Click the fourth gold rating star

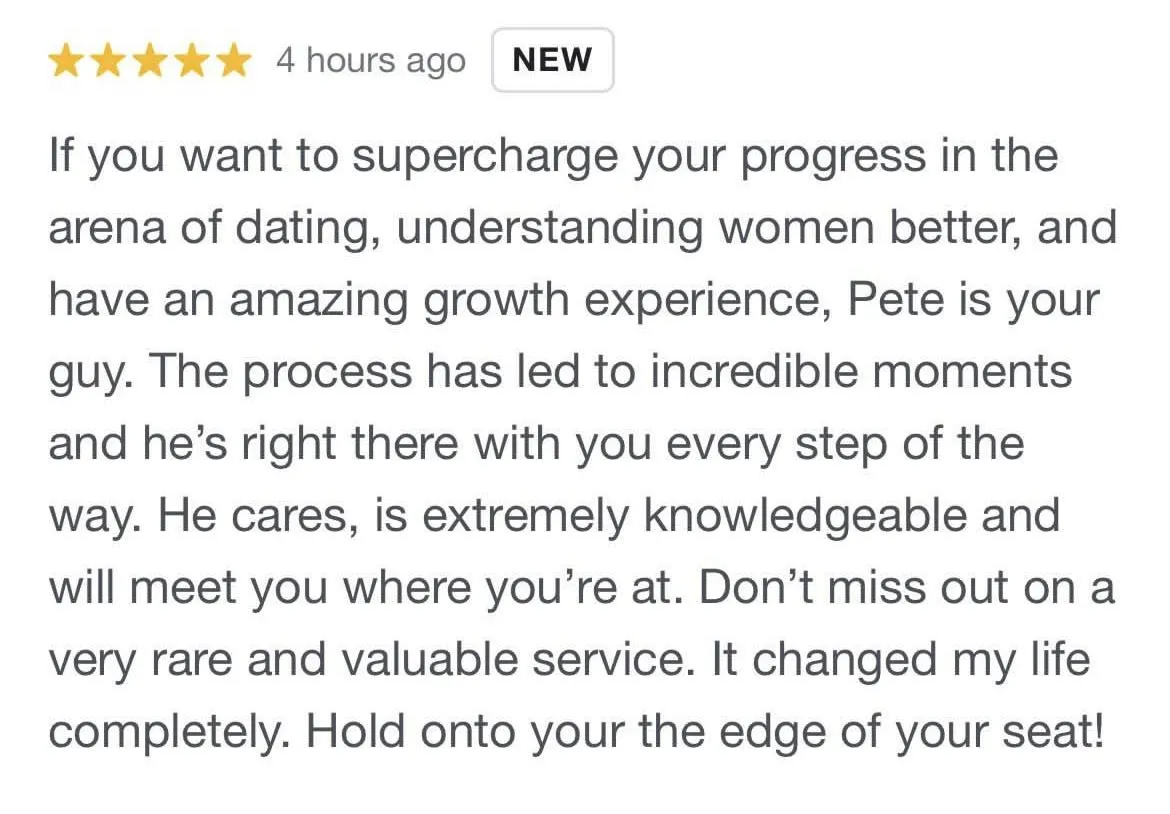(192, 60)
